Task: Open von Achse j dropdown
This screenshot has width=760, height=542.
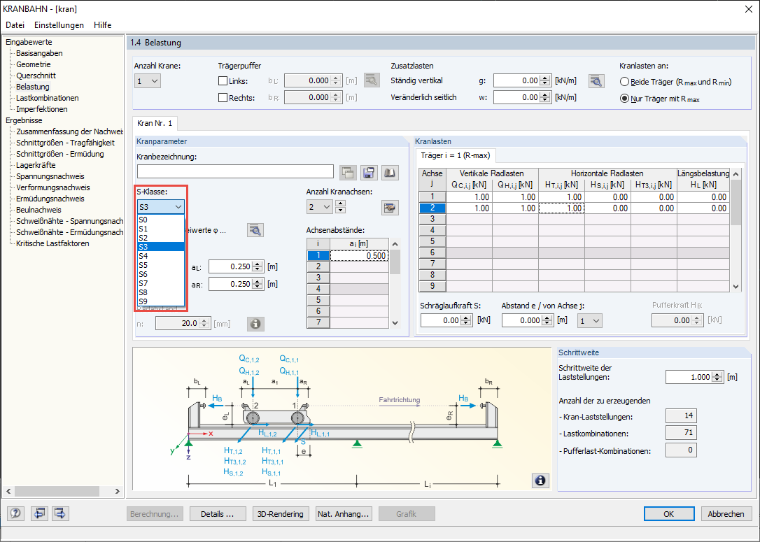Action: 589,320
